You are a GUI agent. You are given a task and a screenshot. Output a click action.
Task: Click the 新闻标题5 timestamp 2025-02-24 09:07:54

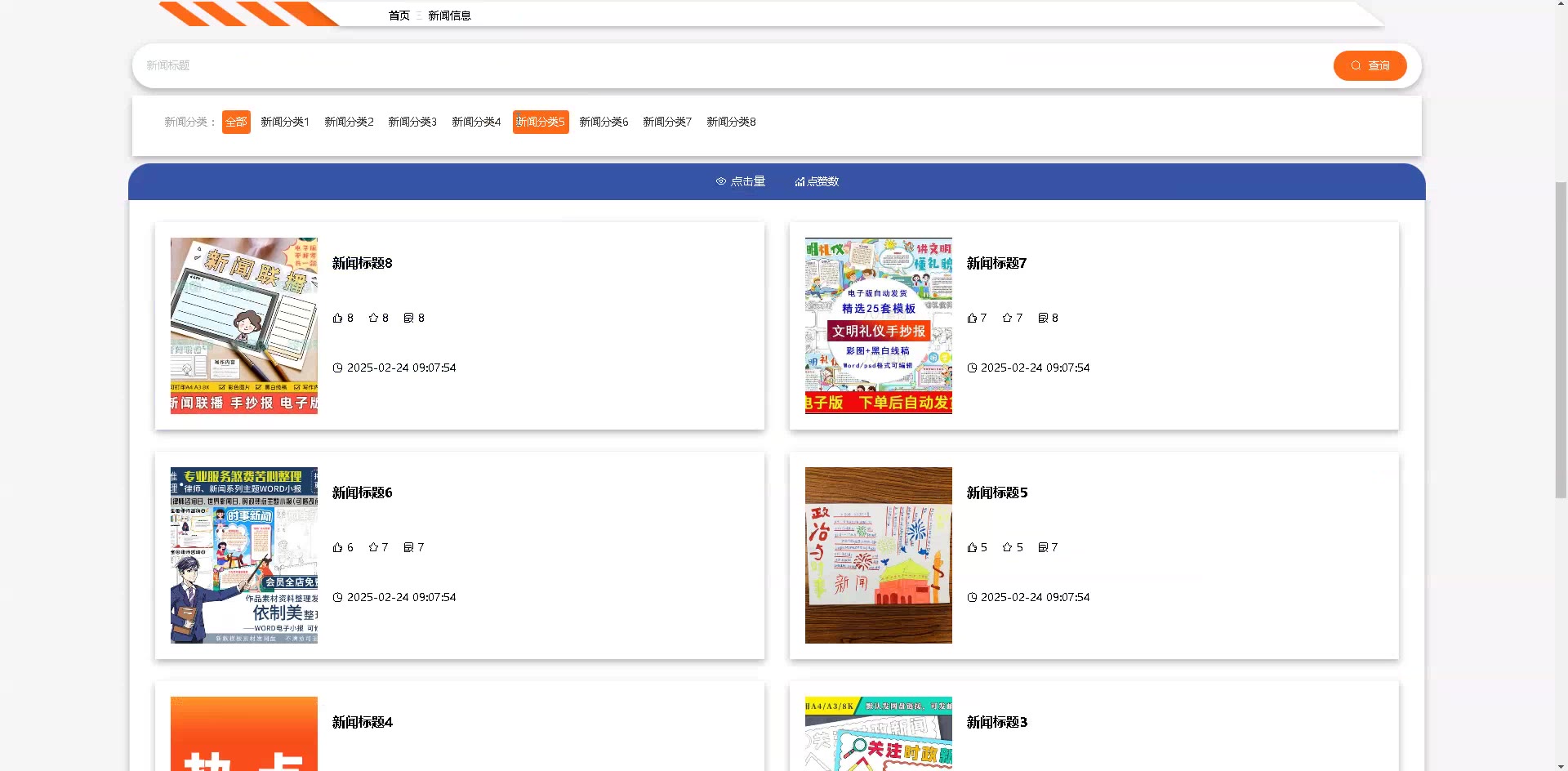tap(1036, 597)
